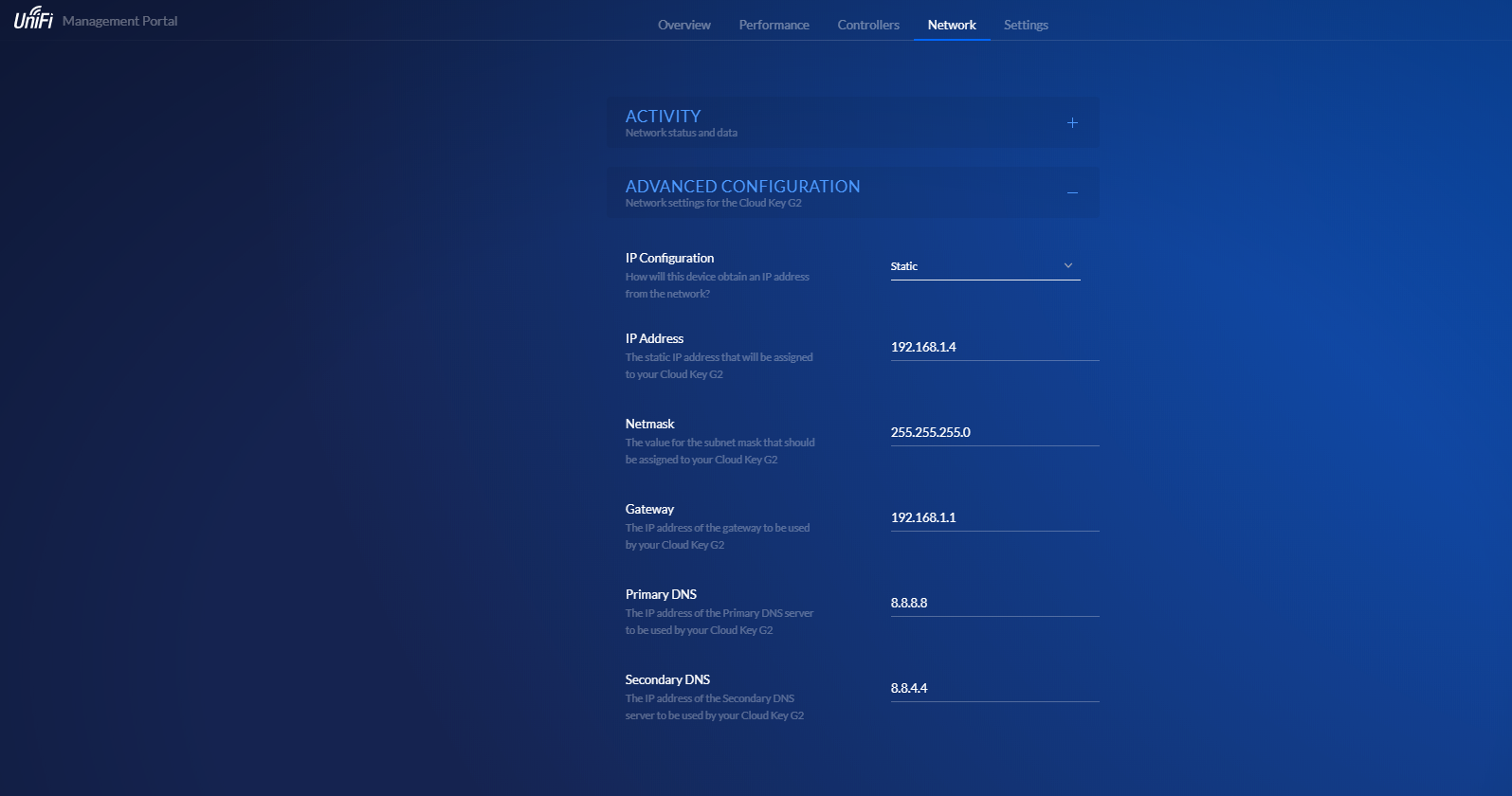This screenshot has height=796, width=1512.
Task: Click the Netmask field showing 255.255.255.0
Action: (993, 432)
